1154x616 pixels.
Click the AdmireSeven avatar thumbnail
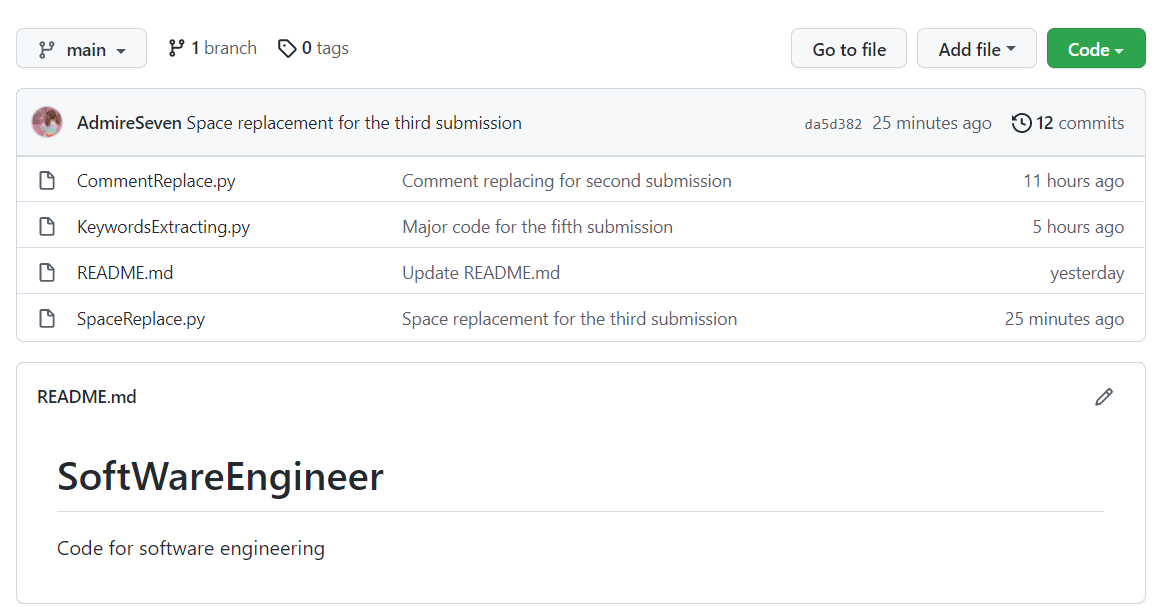[47, 123]
